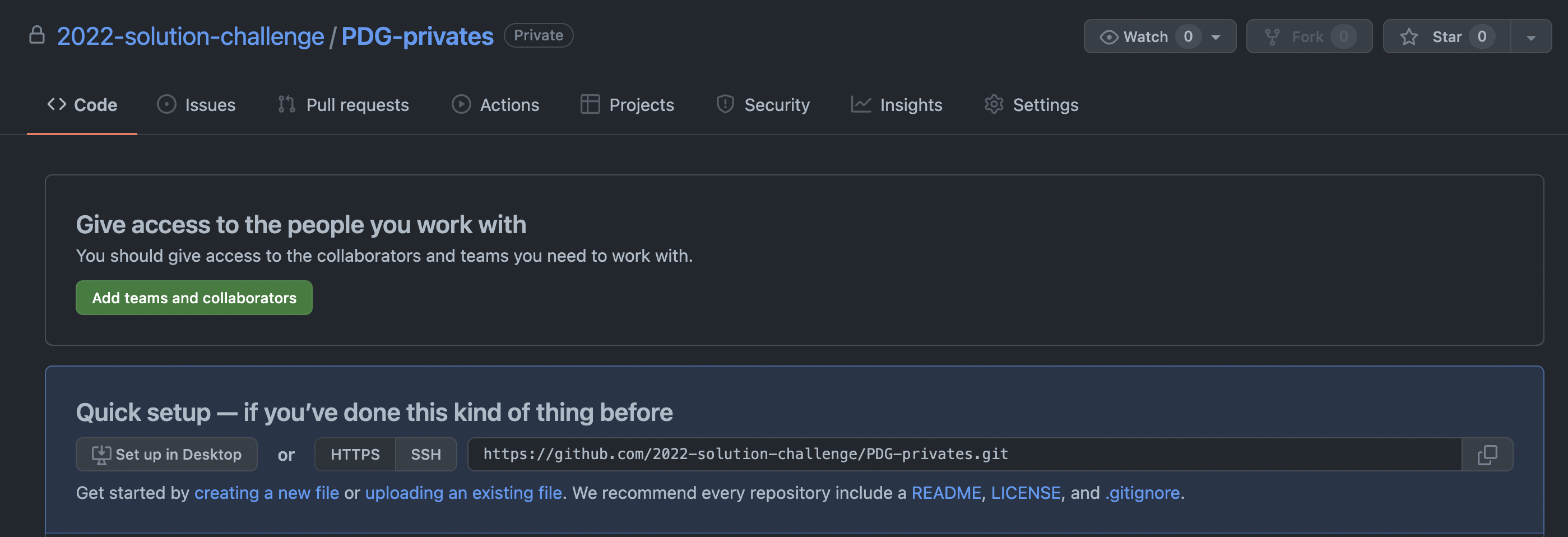Open the .gitignore link

[1143, 493]
